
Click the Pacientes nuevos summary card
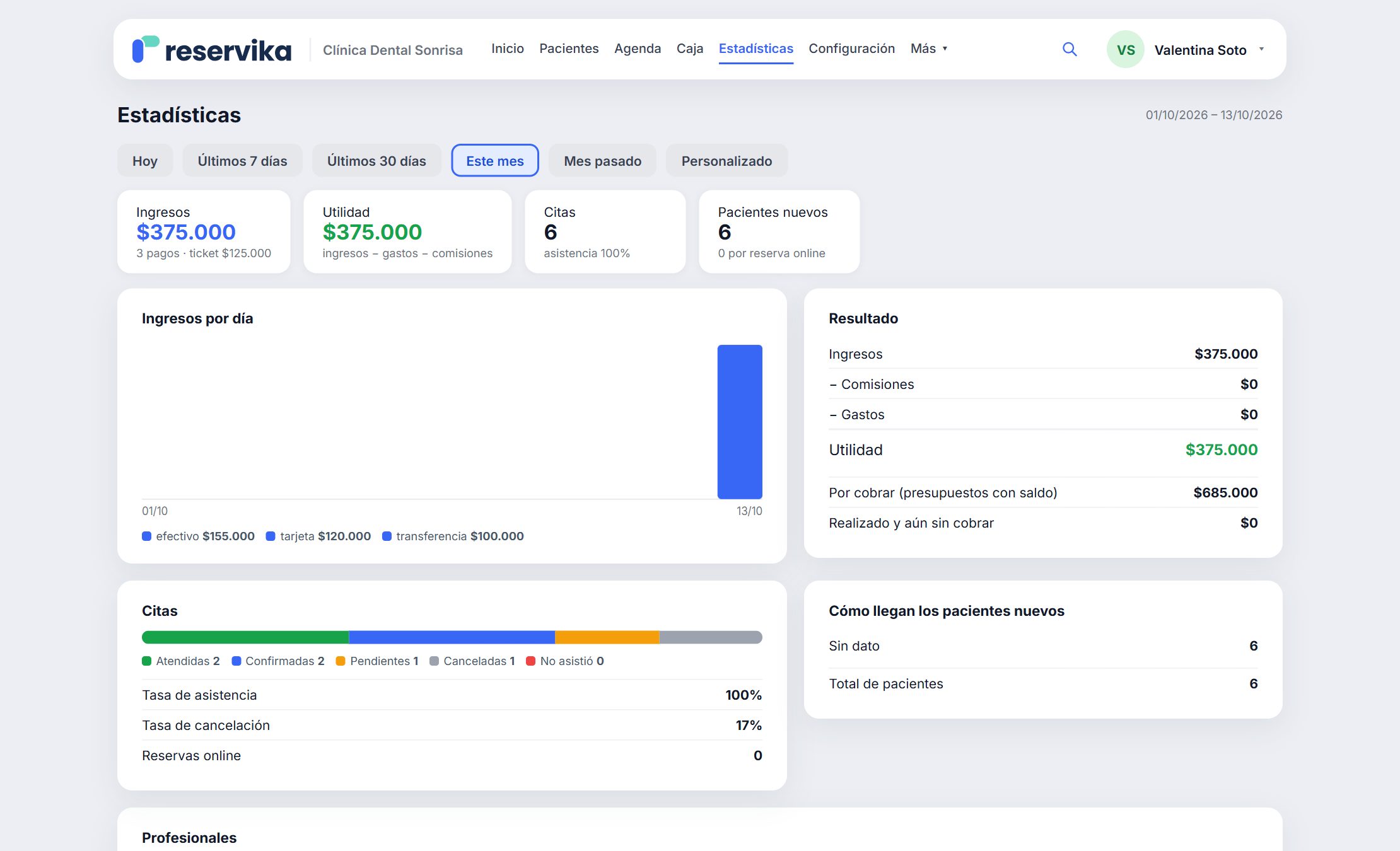[x=779, y=232]
